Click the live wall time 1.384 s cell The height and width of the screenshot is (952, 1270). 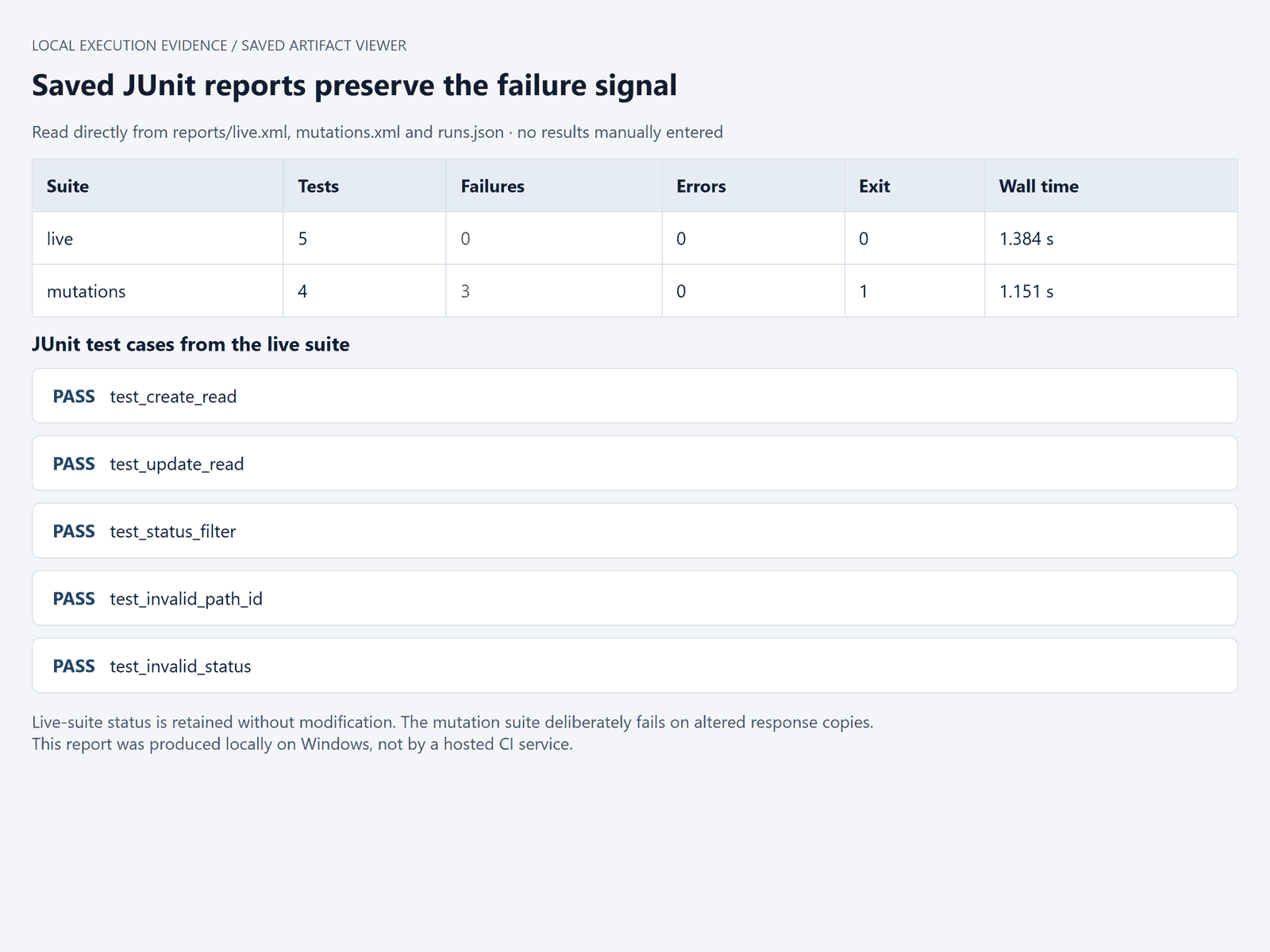click(1111, 238)
